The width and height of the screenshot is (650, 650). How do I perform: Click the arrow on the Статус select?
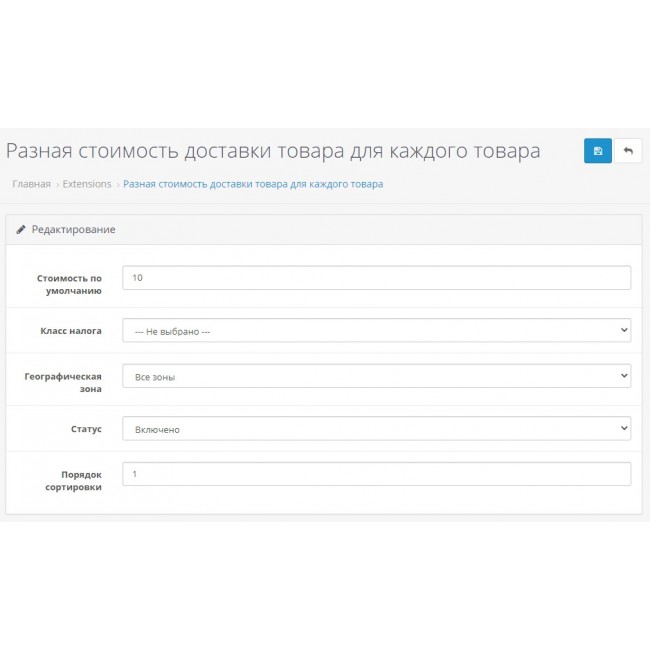pyautogui.click(x=624, y=428)
